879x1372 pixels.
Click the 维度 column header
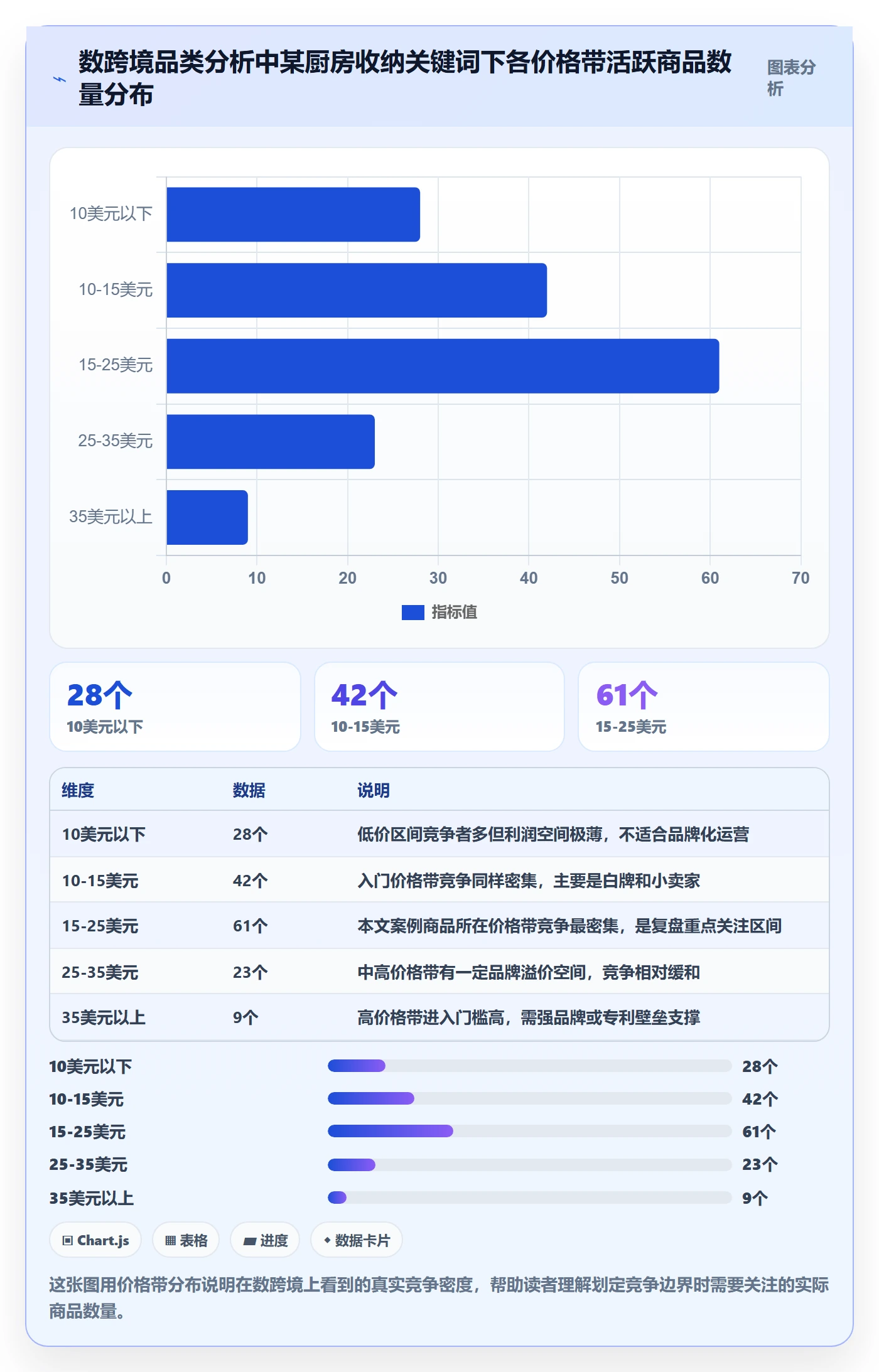coord(78,790)
